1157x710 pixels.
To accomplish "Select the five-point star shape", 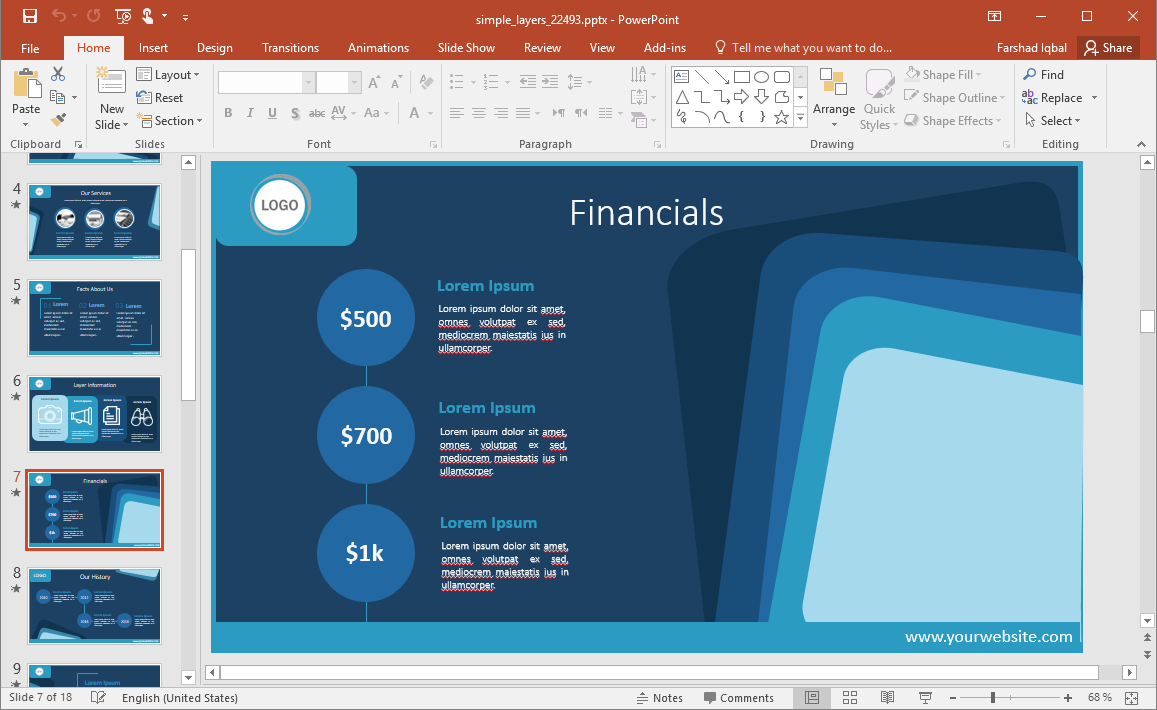I will [x=781, y=117].
